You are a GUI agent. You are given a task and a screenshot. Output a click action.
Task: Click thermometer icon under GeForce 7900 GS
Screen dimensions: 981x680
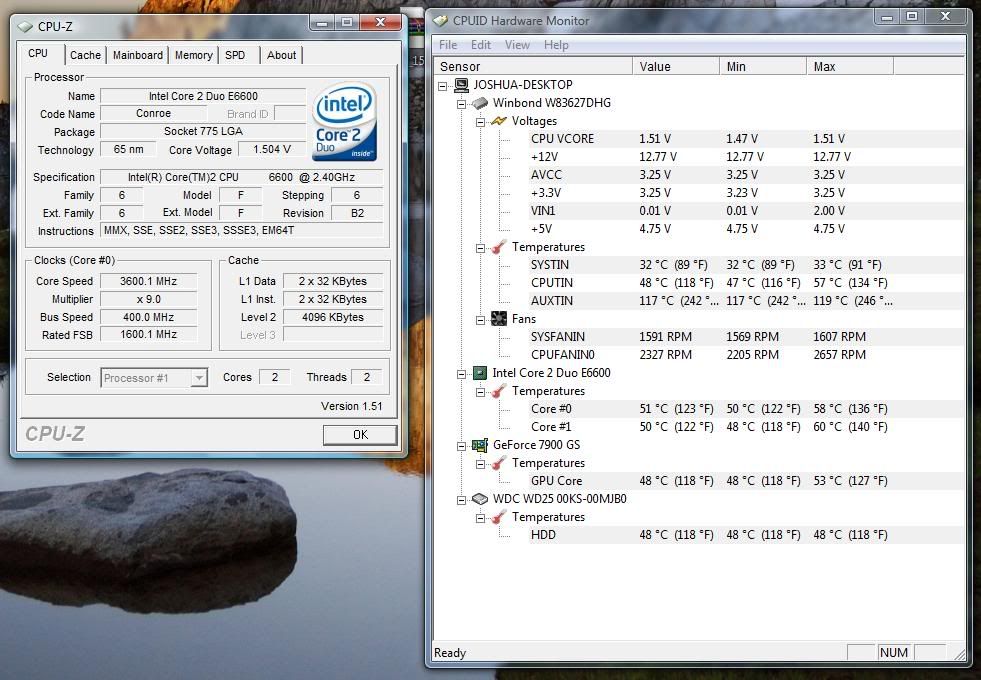click(x=499, y=463)
